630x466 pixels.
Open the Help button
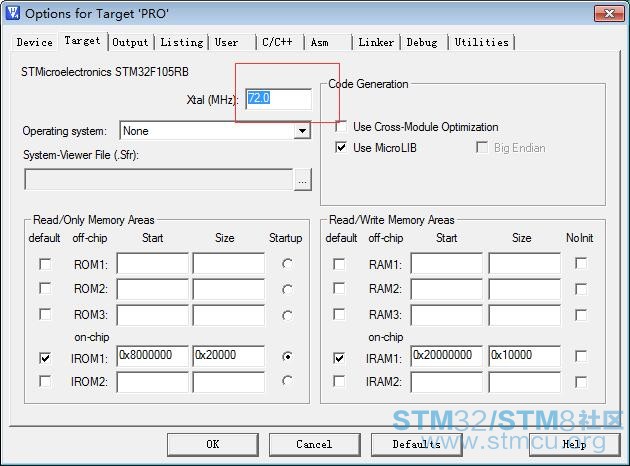pos(575,444)
